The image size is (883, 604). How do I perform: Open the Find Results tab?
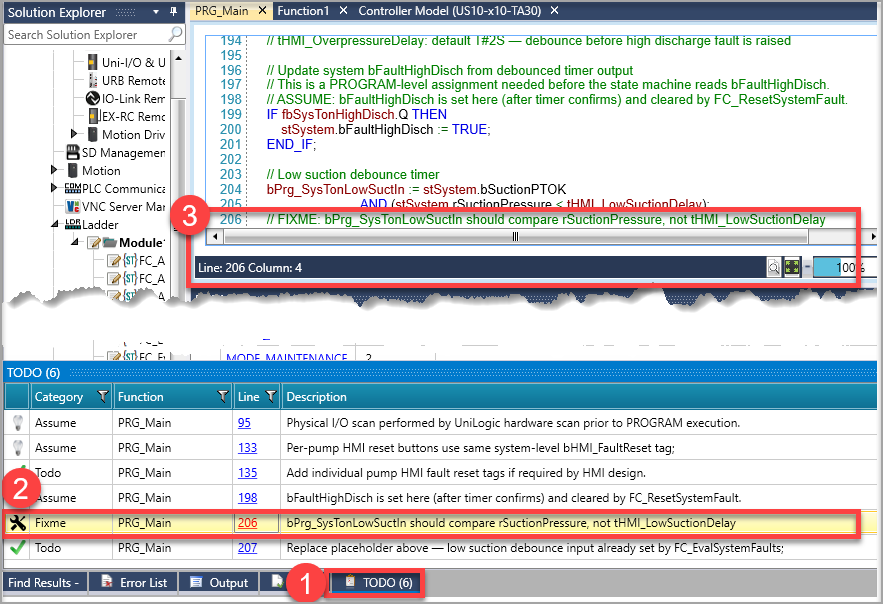click(44, 583)
